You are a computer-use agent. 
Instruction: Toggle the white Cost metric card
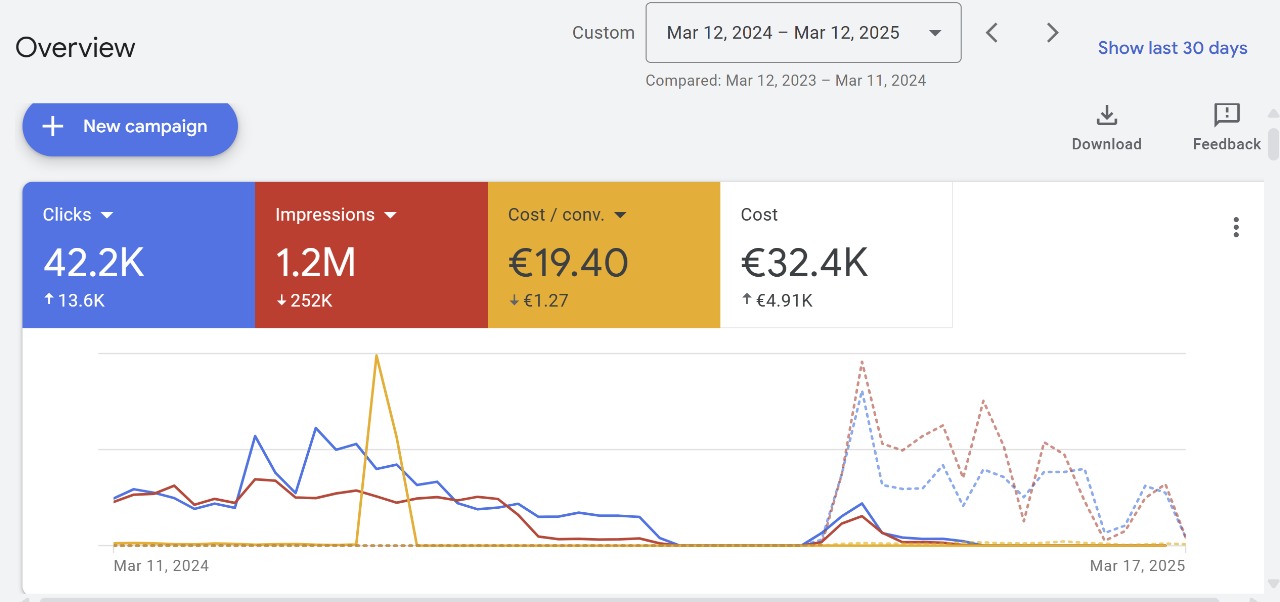[836, 255]
